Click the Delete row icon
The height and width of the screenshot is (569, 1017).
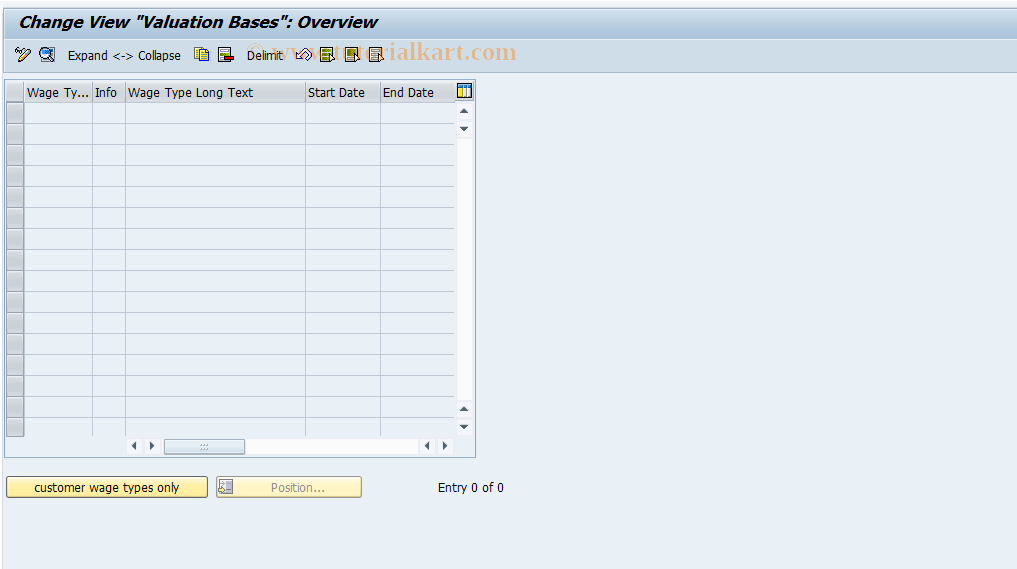pos(226,55)
